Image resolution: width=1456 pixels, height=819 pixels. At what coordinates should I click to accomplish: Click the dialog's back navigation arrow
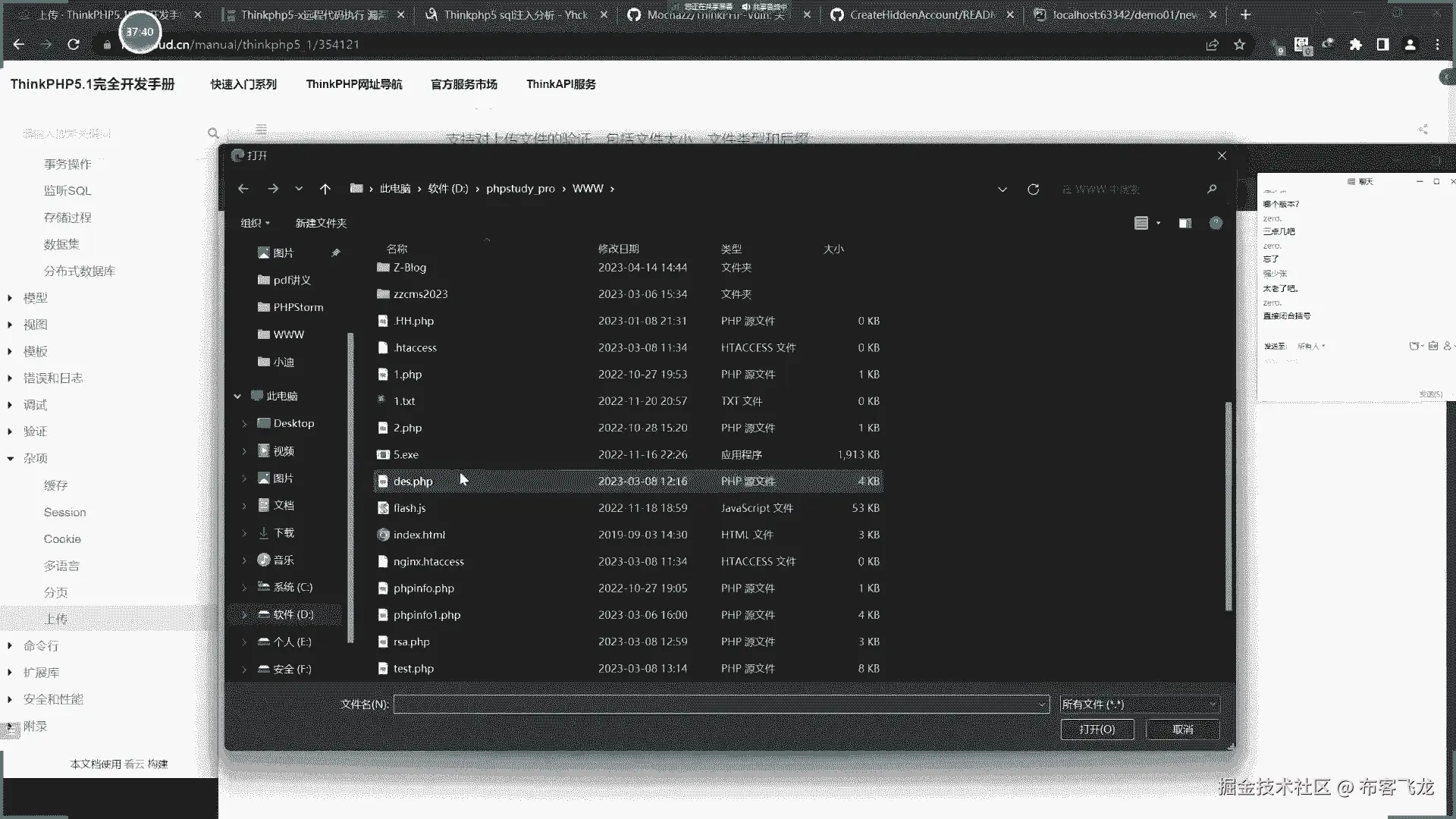243,189
